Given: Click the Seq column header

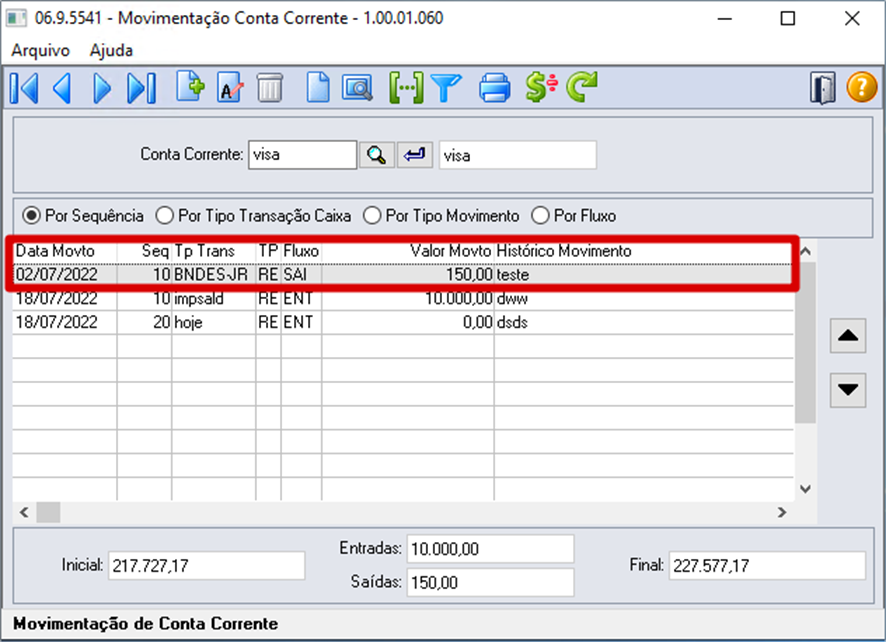Looking at the screenshot, I should (x=144, y=251).
